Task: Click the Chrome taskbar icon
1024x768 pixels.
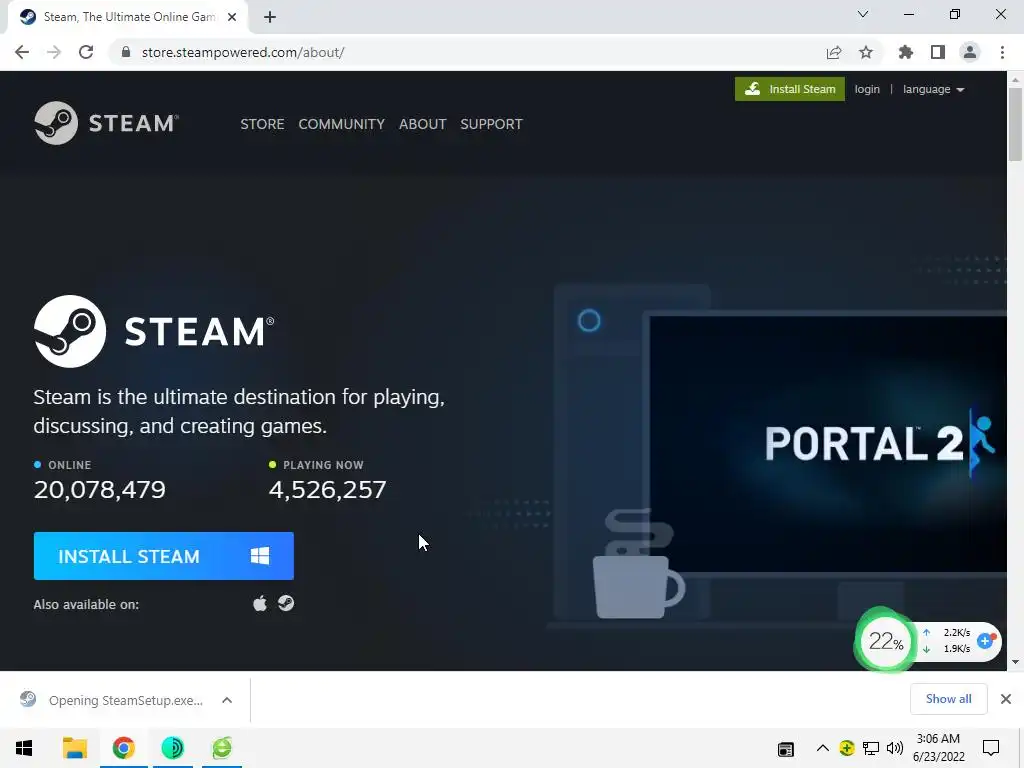Action: click(x=123, y=748)
